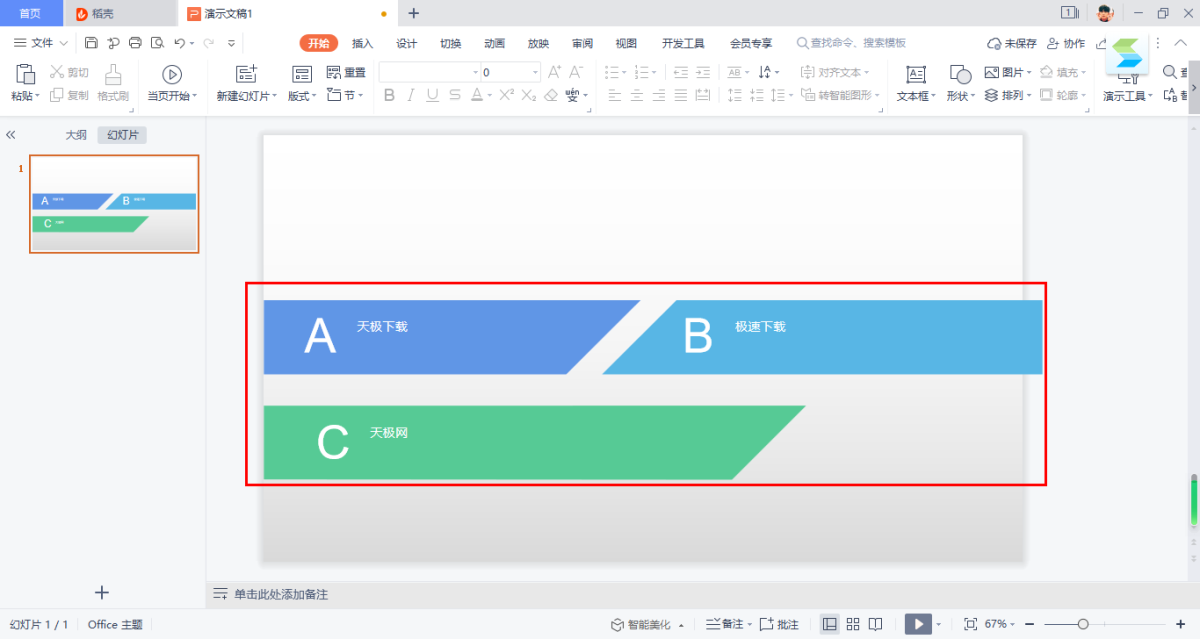Viewport: 1200px width, 639px height.
Task: Toggle Italic formatting
Action: (411, 95)
